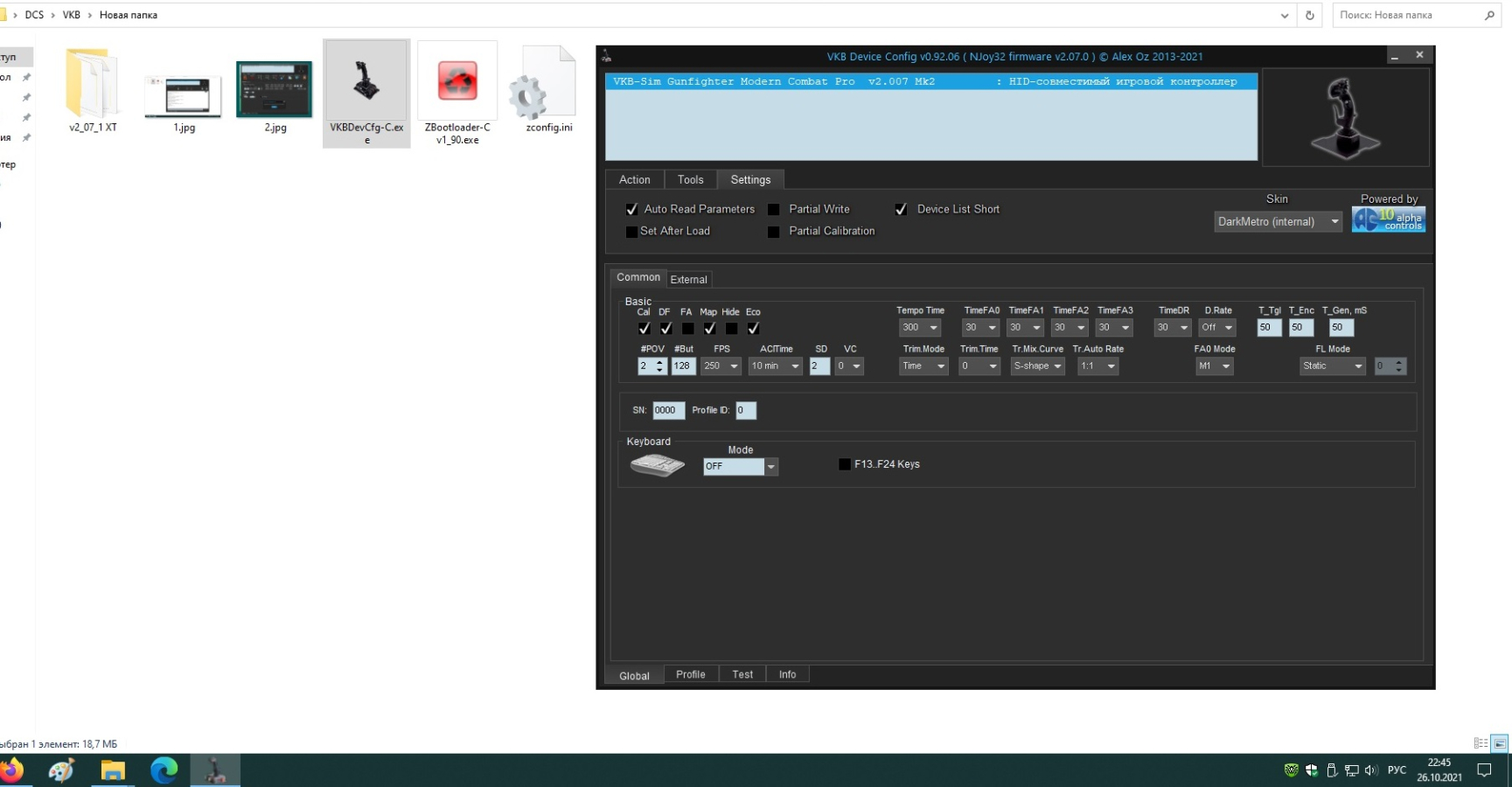Click the alpha controls logo

[1389, 219]
